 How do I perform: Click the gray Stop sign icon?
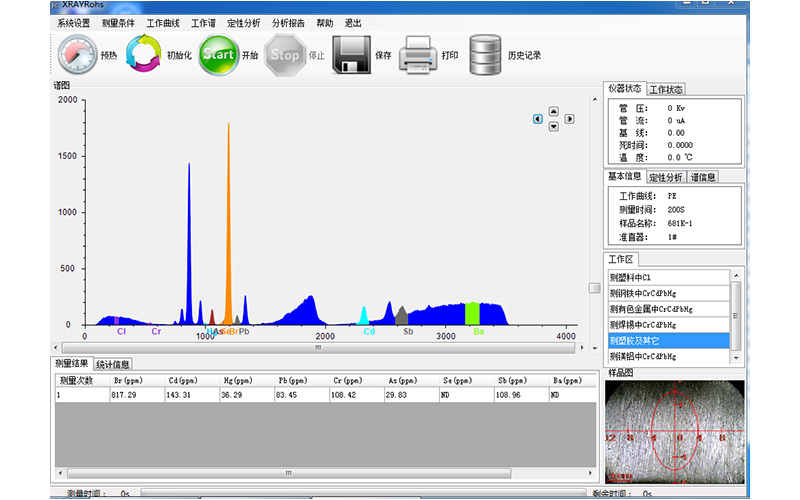(285, 55)
